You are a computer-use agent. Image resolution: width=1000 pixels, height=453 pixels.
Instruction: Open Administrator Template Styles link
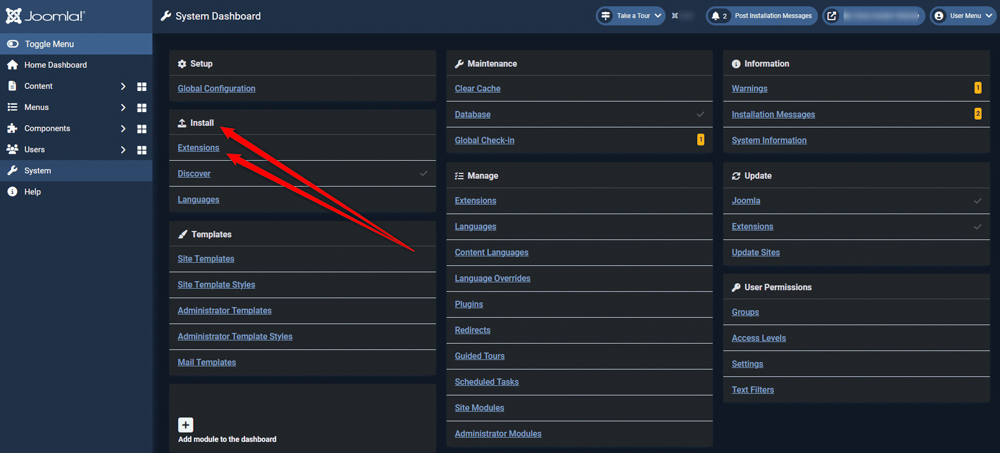pos(235,336)
